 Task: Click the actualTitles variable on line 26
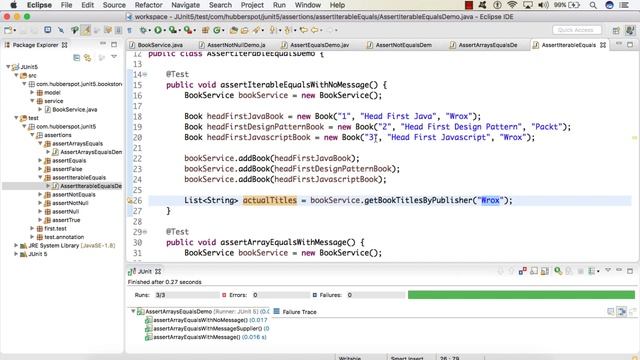[270, 200]
